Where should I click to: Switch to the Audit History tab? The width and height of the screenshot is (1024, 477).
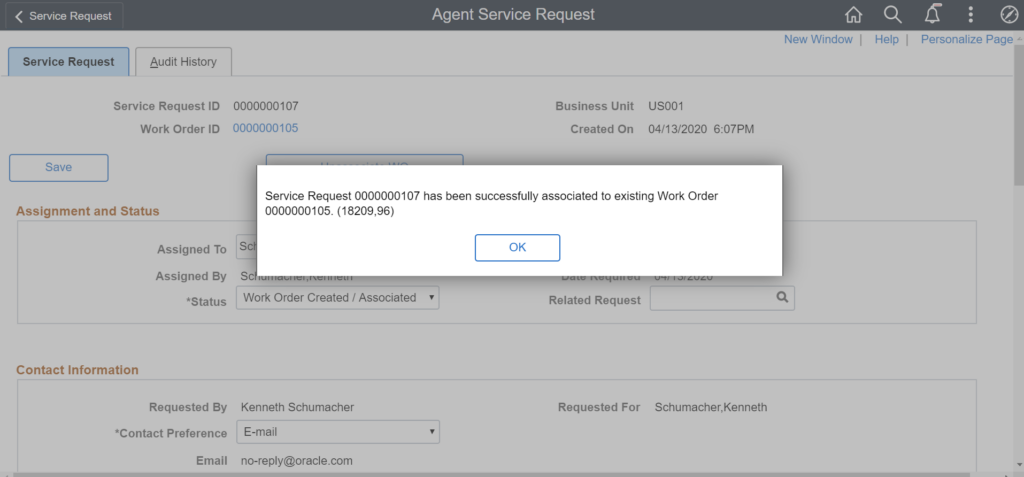183,62
